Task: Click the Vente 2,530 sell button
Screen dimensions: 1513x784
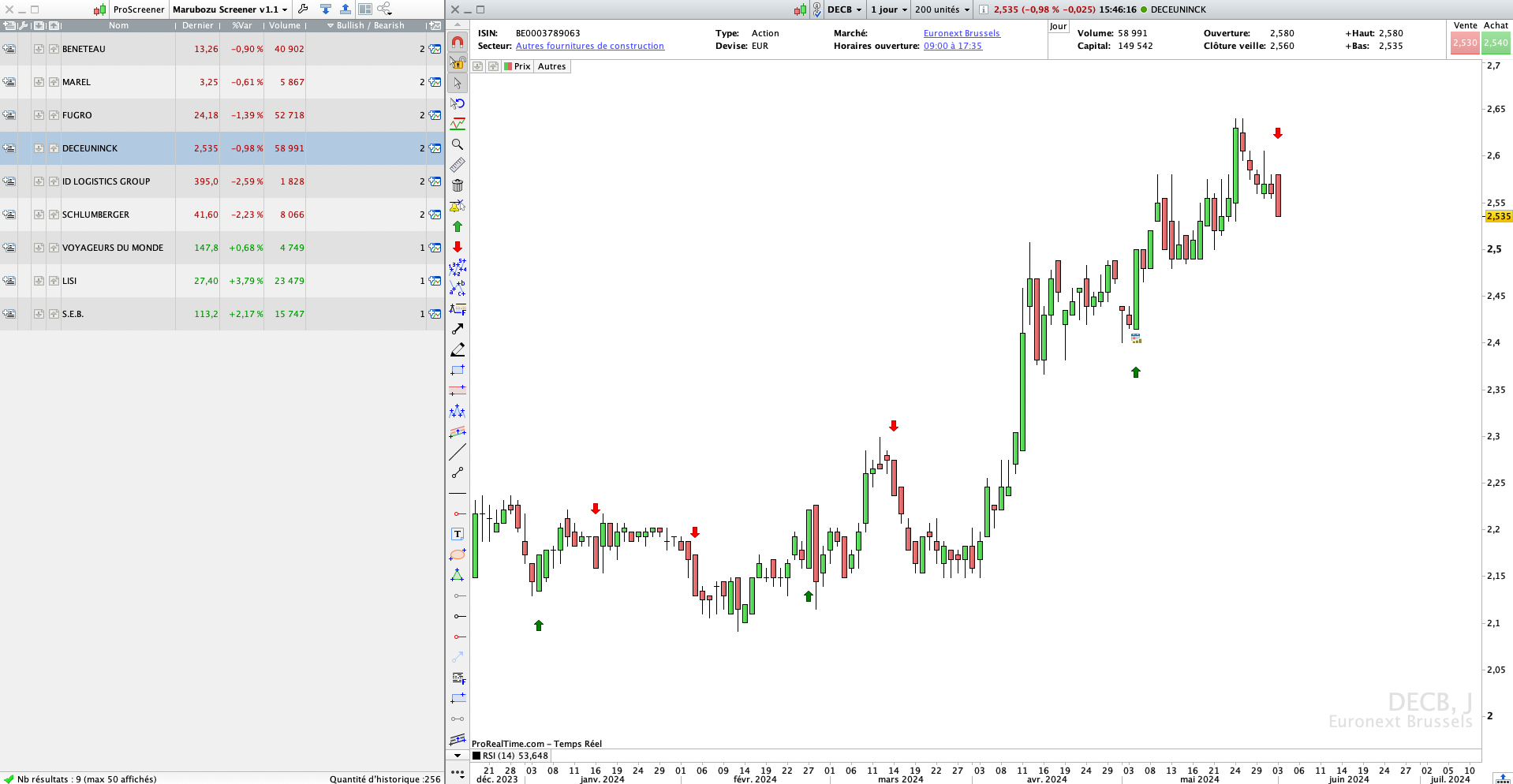Action: (x=1465, y=43)
